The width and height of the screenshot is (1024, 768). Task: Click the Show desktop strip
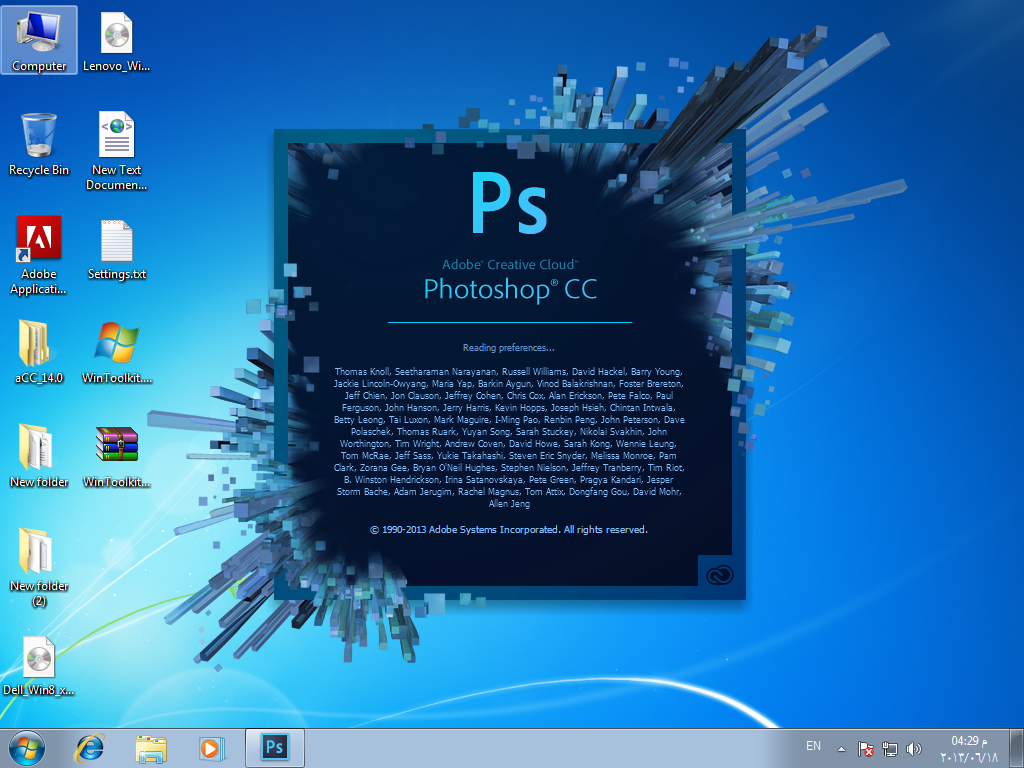(1017, 748)
